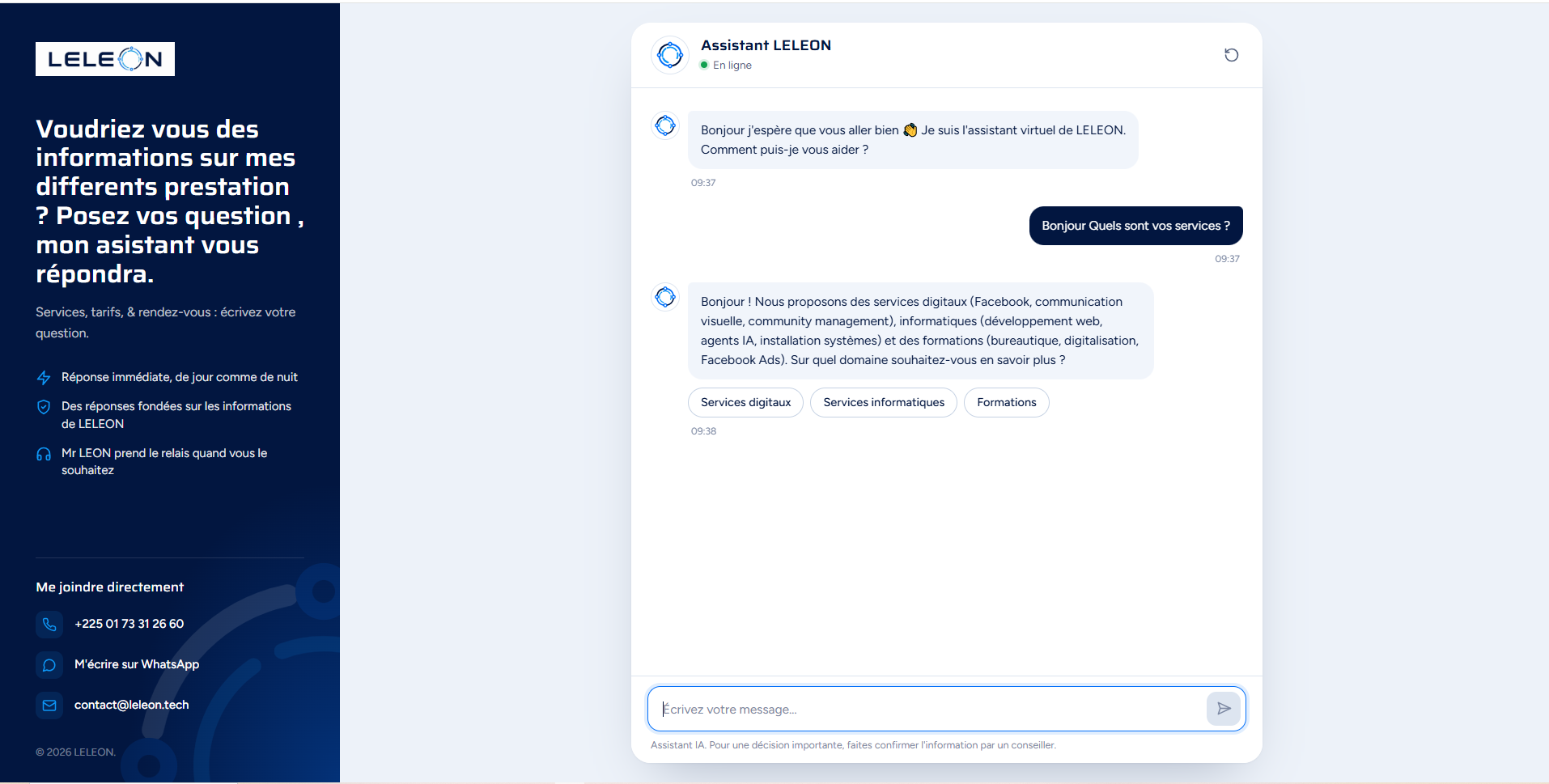Click the 'Voudriez vous des informations' headline
1549x784 pixels.
tap(170, 201)
